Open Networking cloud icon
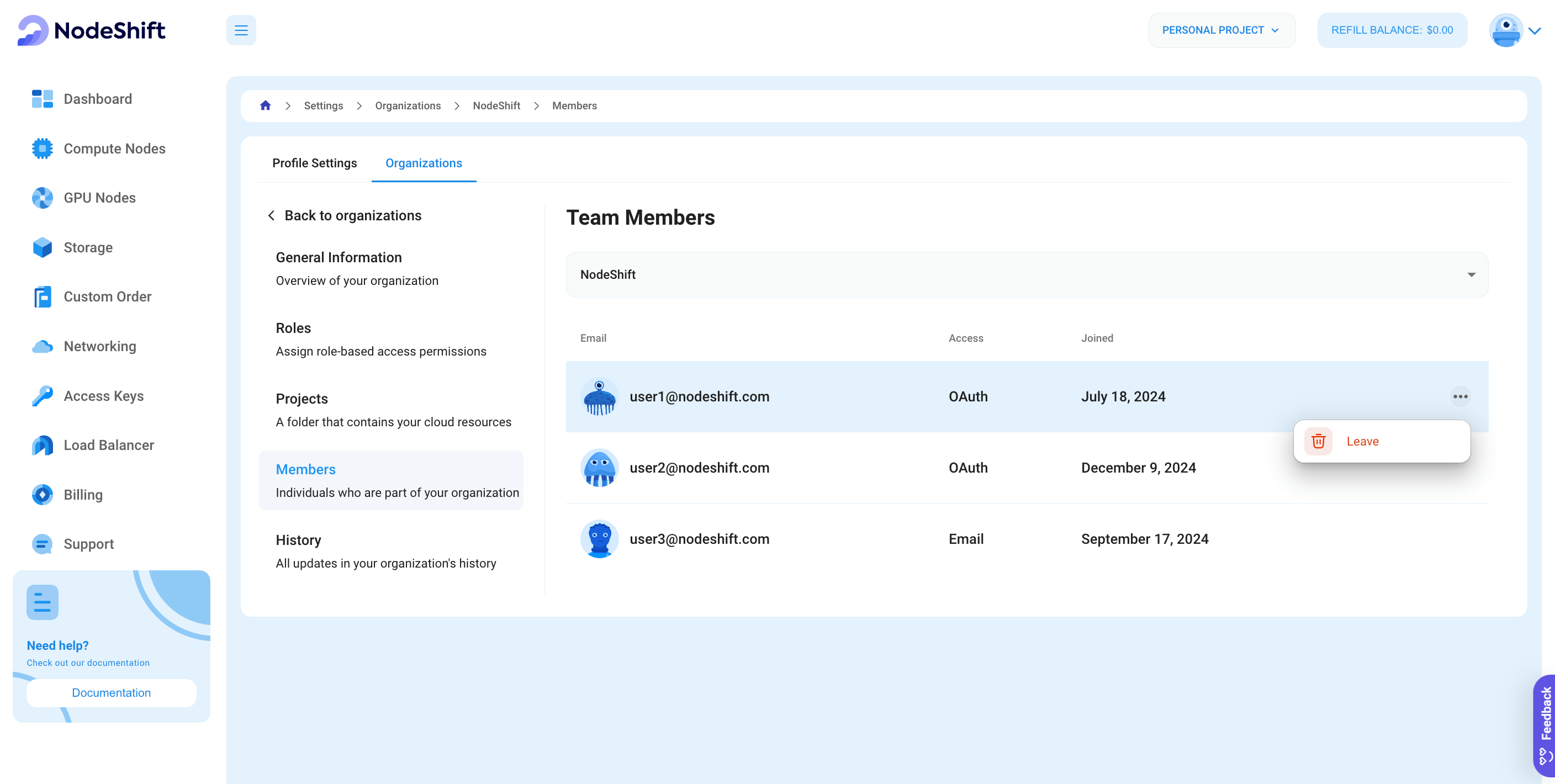Screen dimensions: 1555x784 (43, 346)
